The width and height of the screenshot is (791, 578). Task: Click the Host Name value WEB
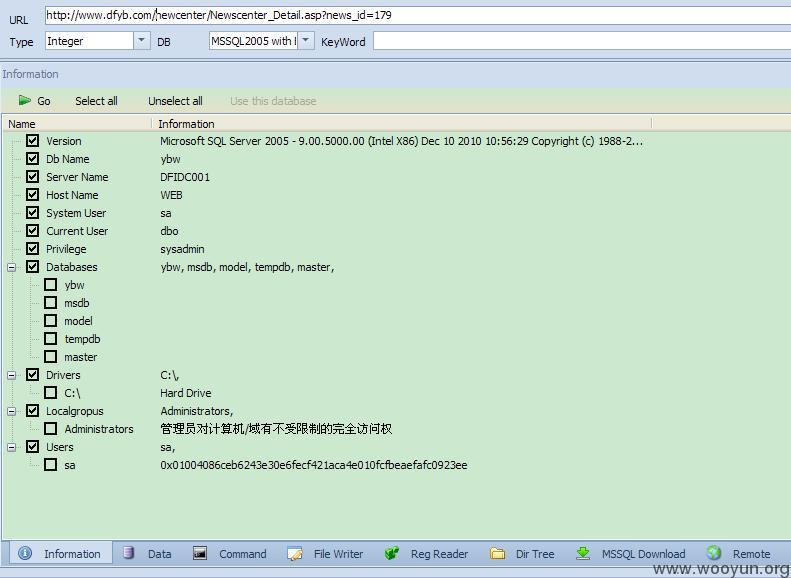(x=171, y=195)
